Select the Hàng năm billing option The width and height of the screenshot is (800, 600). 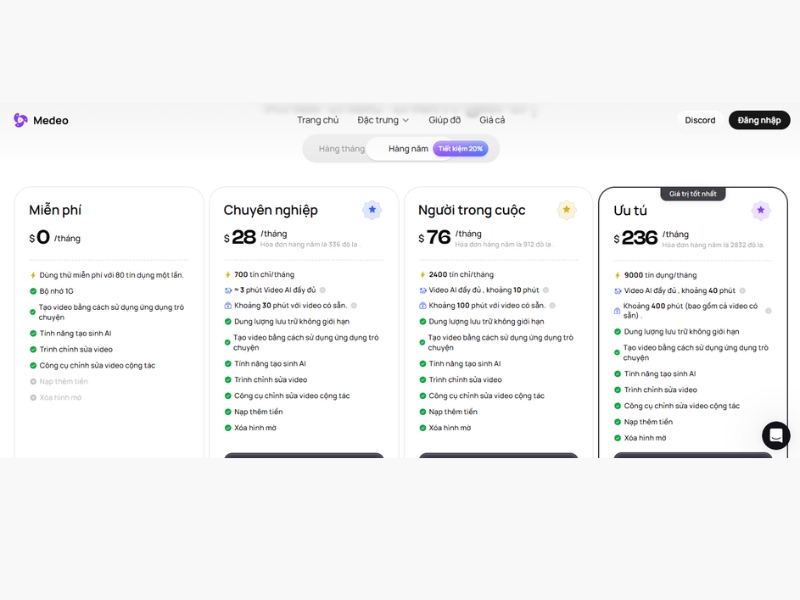(408, 149)
